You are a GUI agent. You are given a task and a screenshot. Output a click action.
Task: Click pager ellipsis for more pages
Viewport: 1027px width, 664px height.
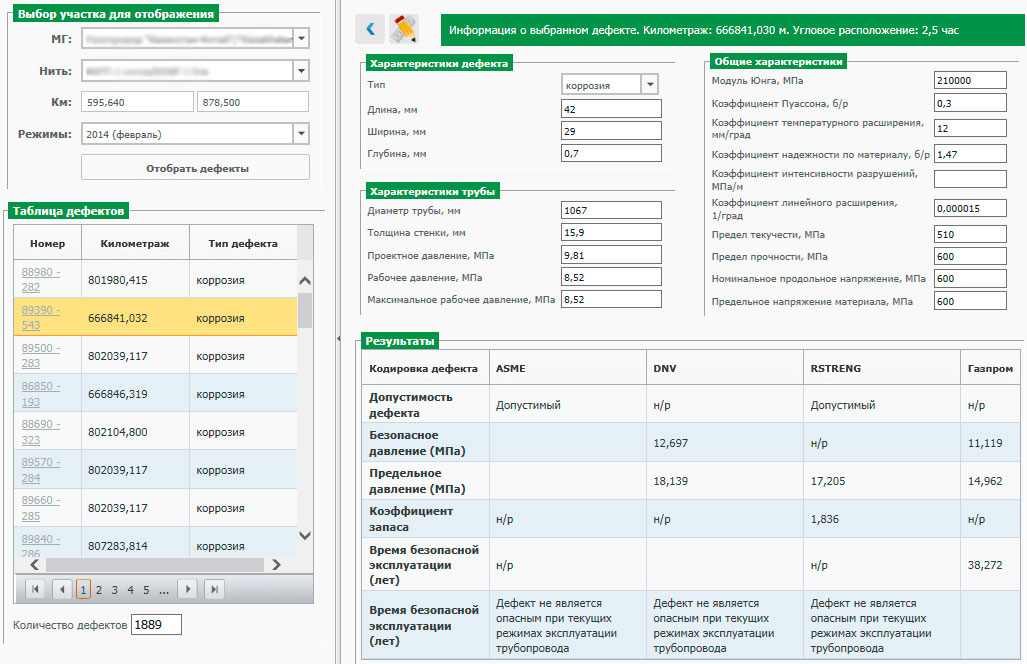(164, 591)
